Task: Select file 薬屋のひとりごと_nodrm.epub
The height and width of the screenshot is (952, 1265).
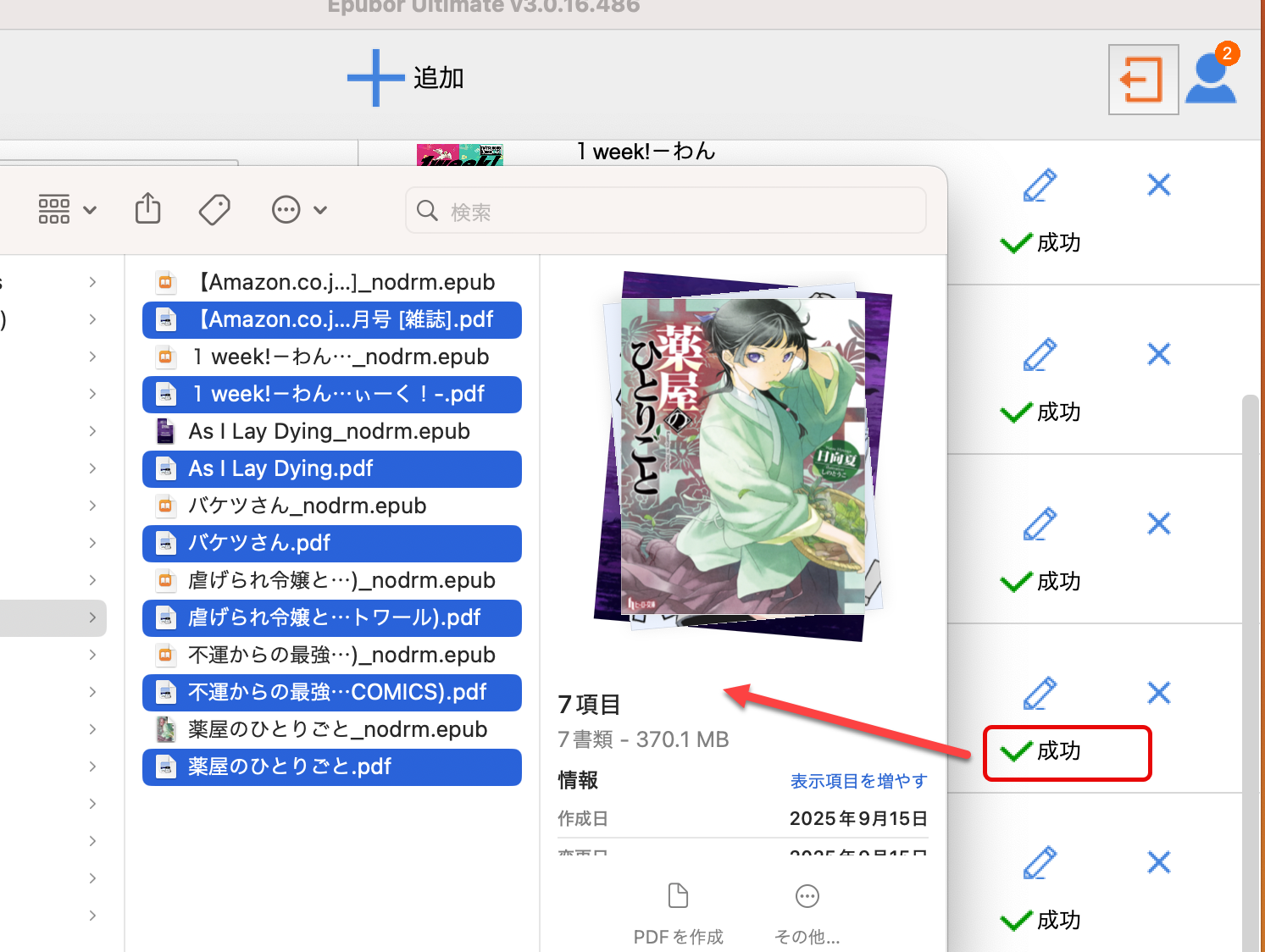Action: point(332,729)
